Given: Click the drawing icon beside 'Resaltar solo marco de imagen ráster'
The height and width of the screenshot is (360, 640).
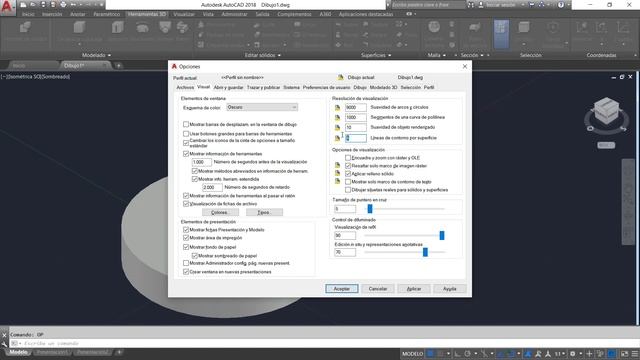Looking at the screenshot, I should (337, 165).
